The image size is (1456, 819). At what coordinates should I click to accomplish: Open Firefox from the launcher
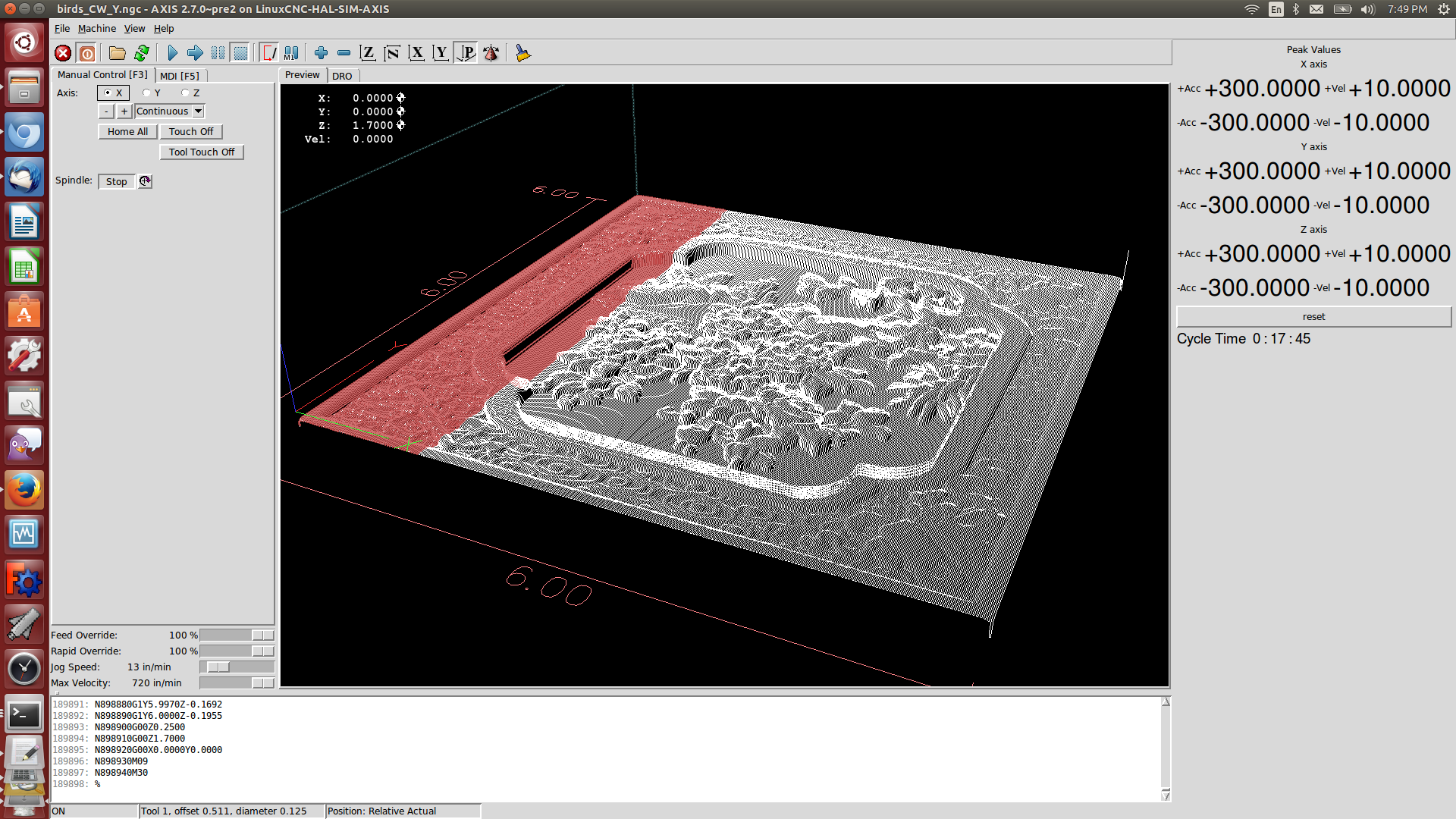tap(24, 489)
